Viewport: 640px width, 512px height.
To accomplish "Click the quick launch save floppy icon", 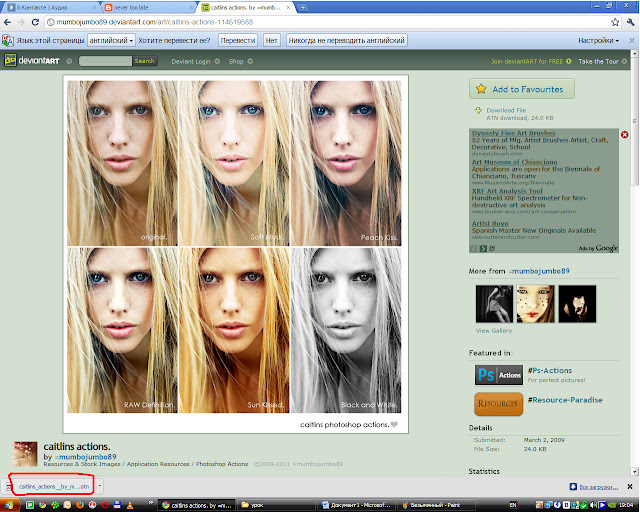I will click(x=117, y=505).
